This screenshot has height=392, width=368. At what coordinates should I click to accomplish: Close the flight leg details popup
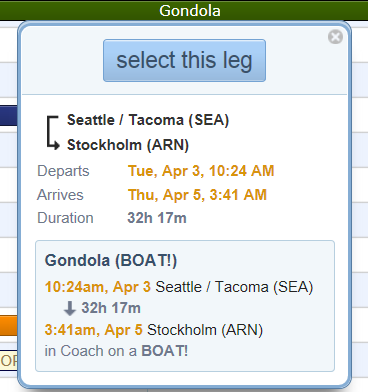click(x=335, y=37)
